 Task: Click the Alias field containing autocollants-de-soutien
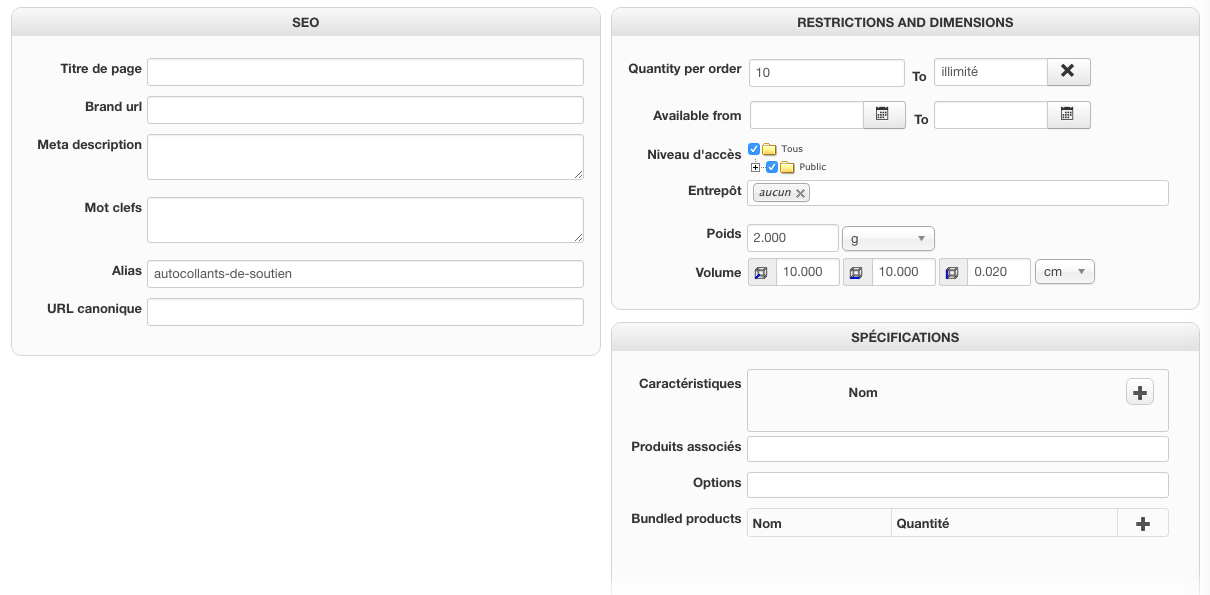pos(365,274)
